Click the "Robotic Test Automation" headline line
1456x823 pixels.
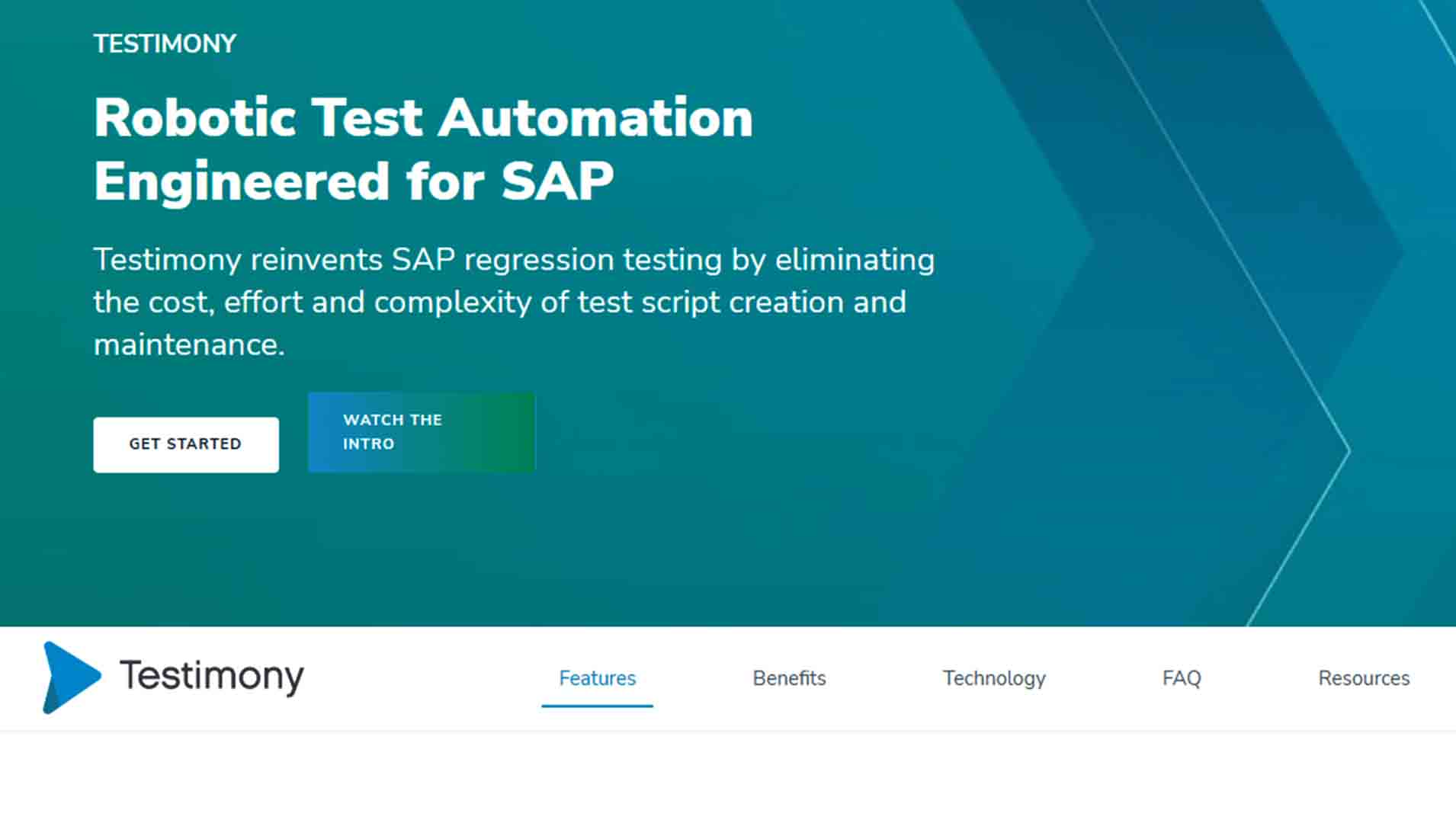pos(423,118)
